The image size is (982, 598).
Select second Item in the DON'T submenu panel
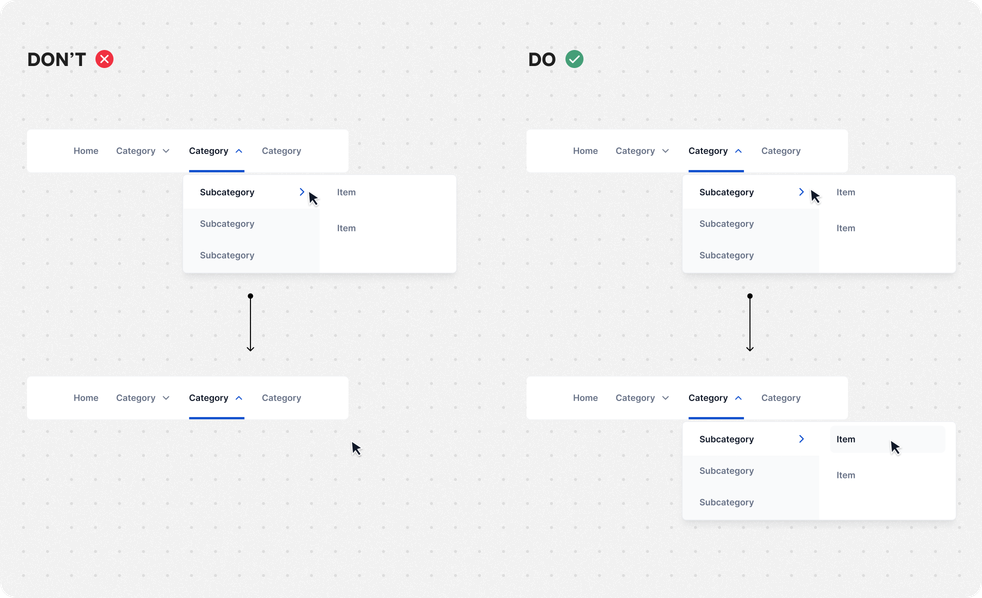346,228
